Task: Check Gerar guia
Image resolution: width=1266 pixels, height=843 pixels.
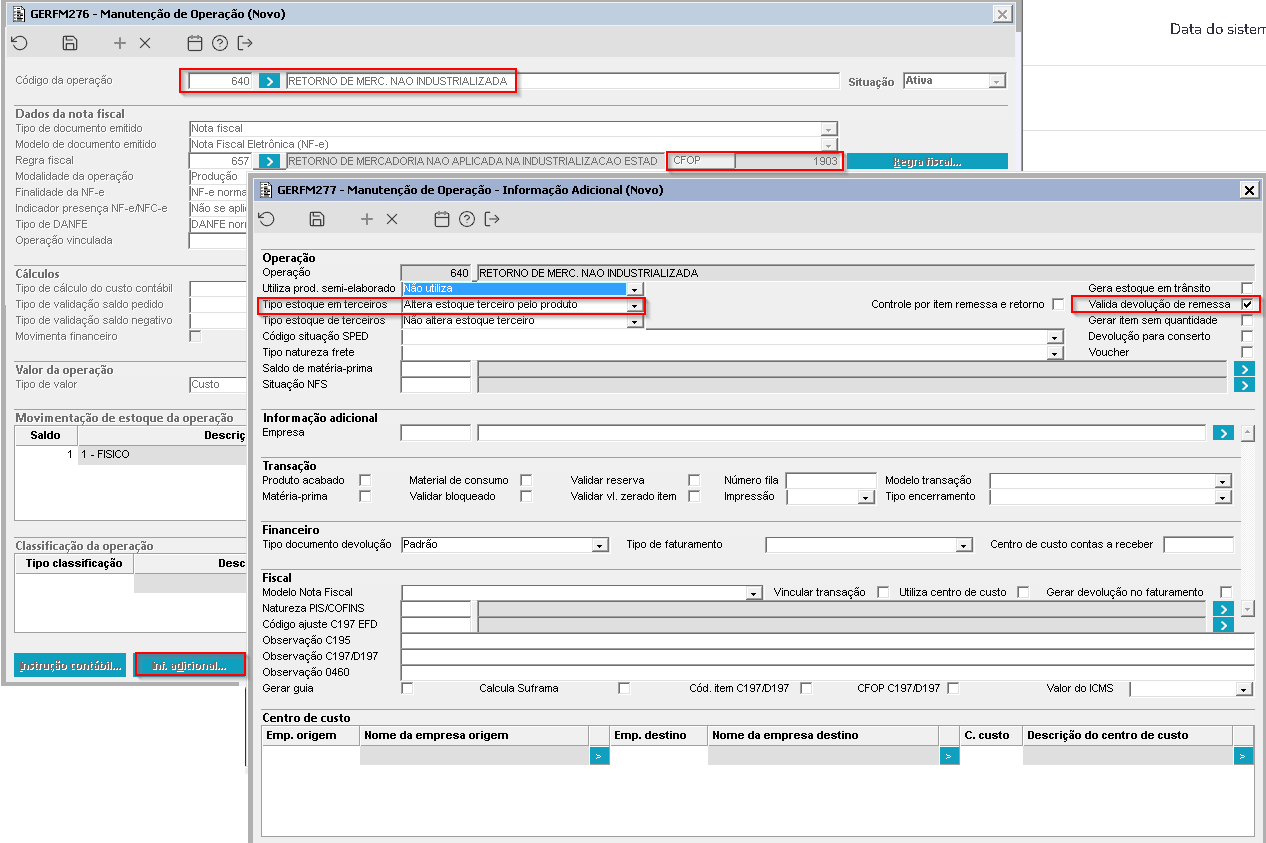Action: (407, 688)
